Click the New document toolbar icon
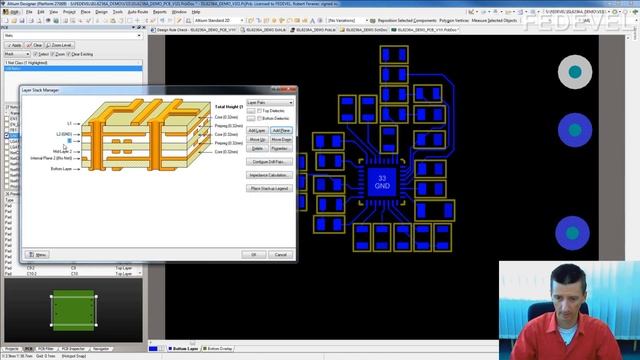This screenshot has width=640, height=360. (x=6, y=20)
